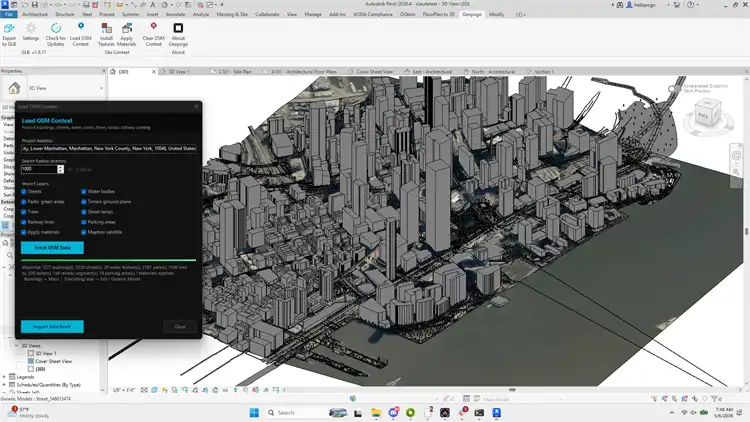Switch to the Collaborate ribbon tab

[x=267, y=14]
